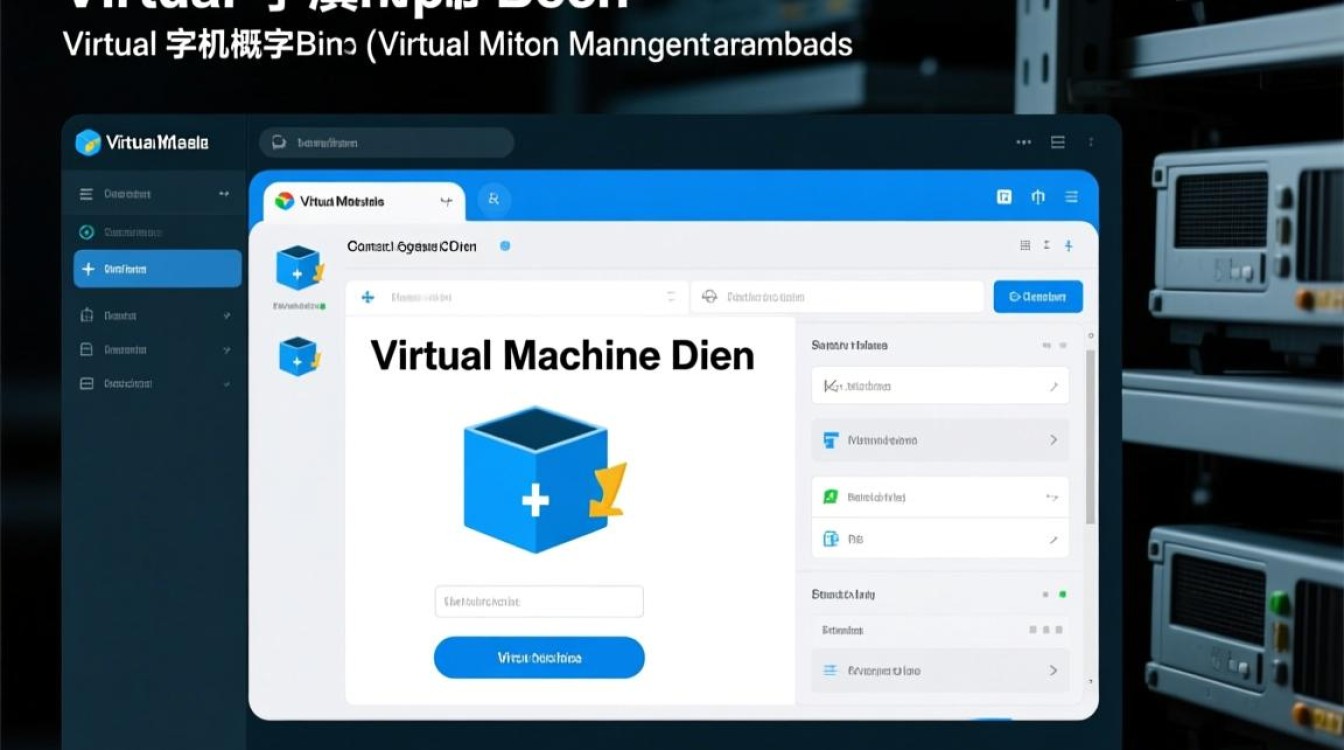Click the green icon in the right panel list
The height and width of the screenshot is (750, 1344).
[830, 497]
